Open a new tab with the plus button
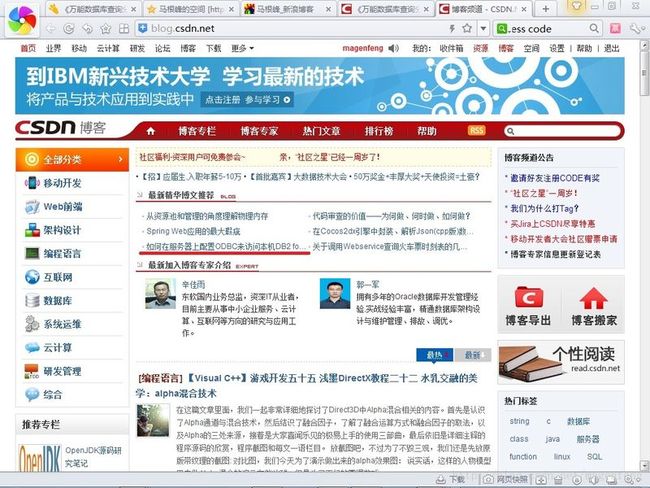Image resolution: width=650 pixels, height=488 pixels. tap(546, 9)
